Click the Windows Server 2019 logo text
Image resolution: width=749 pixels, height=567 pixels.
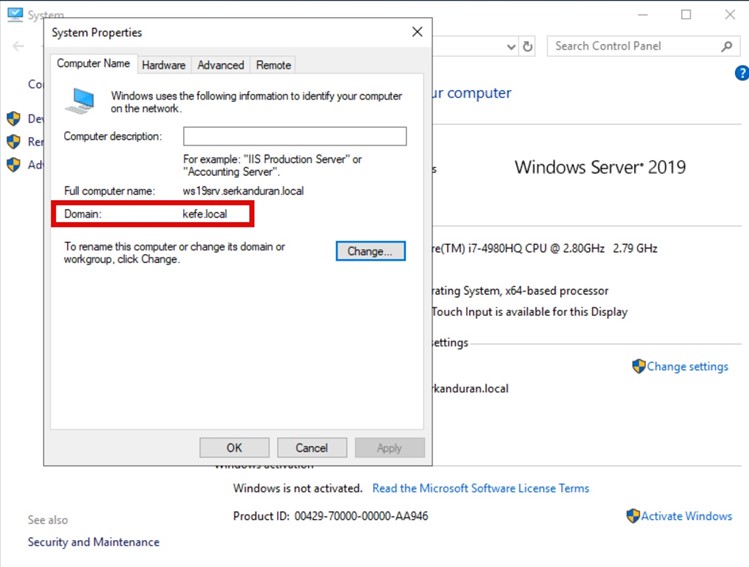pos(600,167)
